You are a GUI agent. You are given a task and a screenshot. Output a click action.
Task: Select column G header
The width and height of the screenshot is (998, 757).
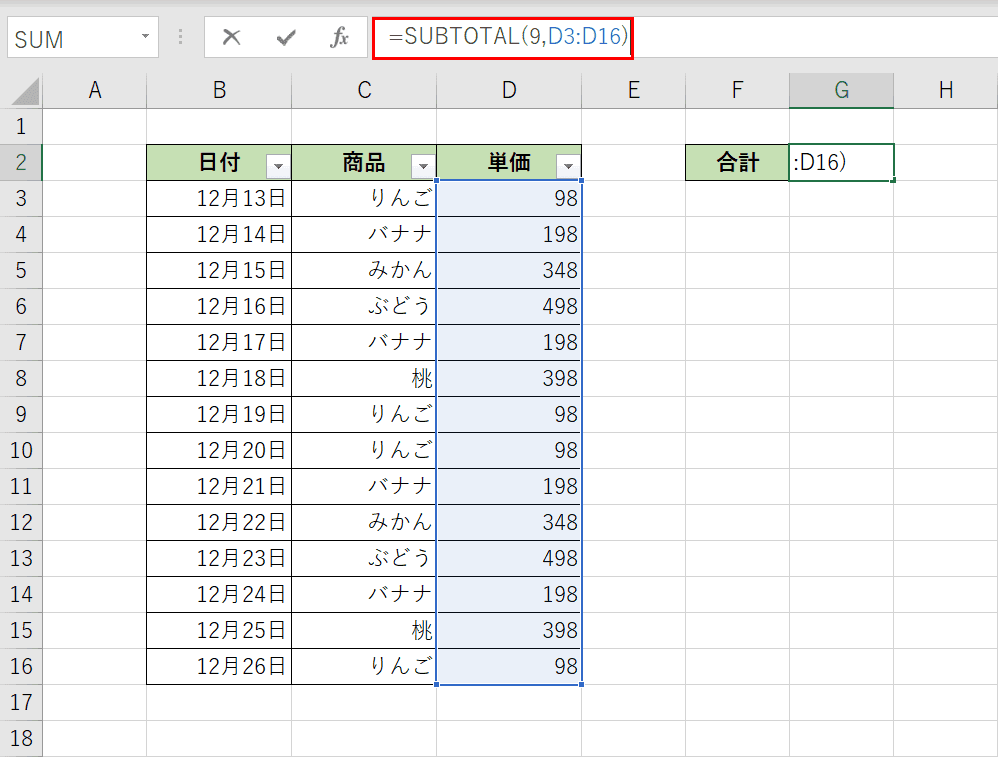(841, 90)
